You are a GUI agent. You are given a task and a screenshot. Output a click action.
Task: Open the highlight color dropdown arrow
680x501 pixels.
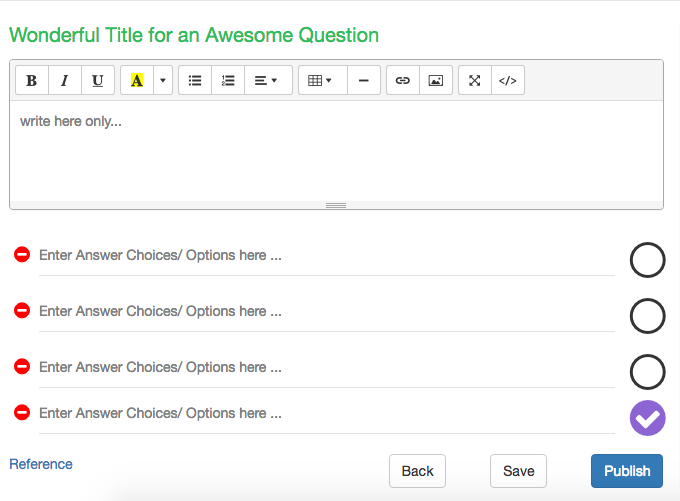tap(163, 81)
